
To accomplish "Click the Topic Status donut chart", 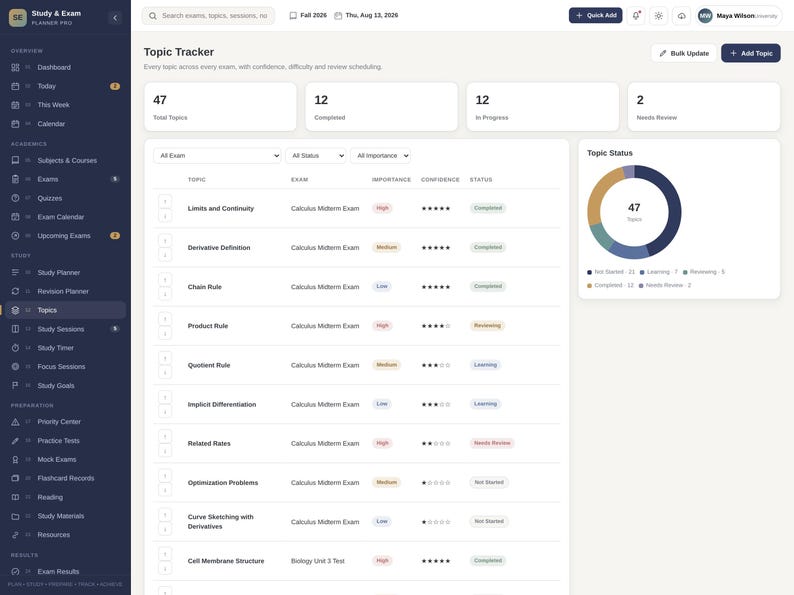I will pyautogui.click(x=634, y=212).
